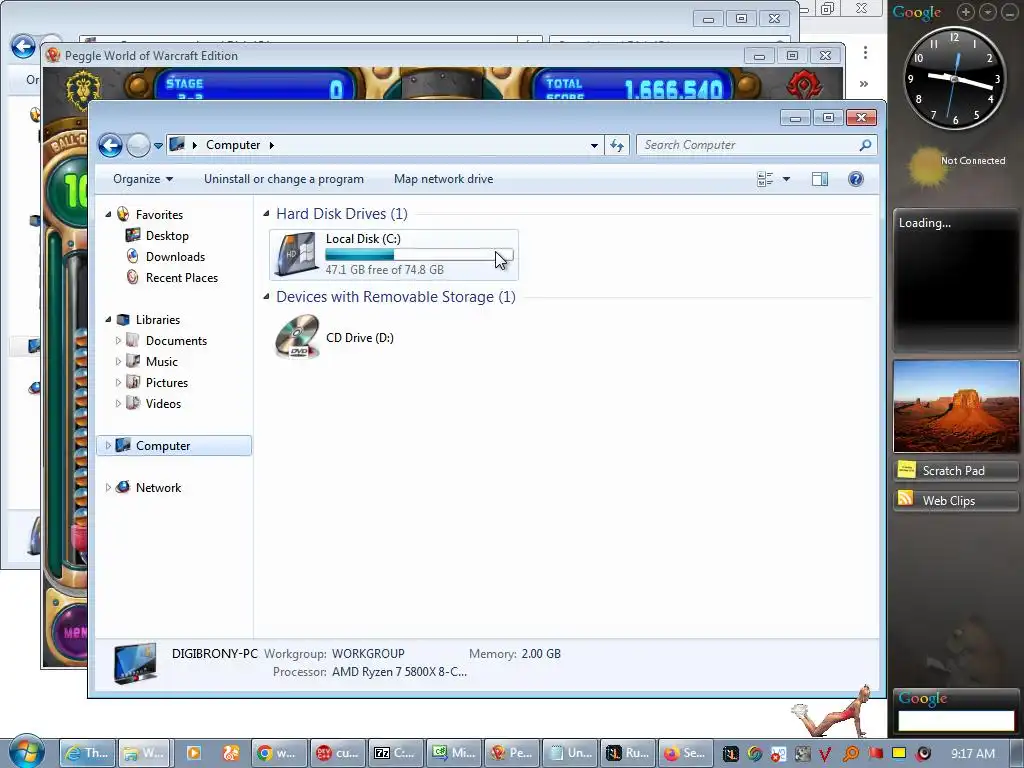
Task: Switch to Peggle taskbar button
Action: click(x=512, y=753)
